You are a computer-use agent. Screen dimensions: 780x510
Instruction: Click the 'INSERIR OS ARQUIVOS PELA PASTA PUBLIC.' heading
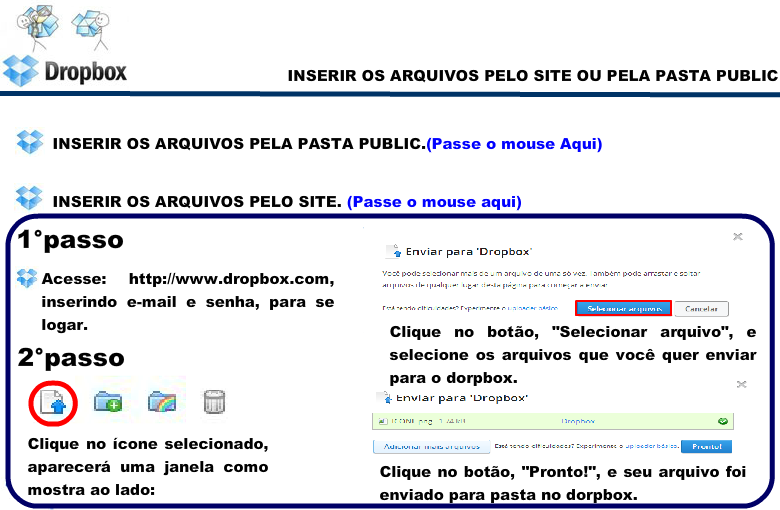point(239,144)
